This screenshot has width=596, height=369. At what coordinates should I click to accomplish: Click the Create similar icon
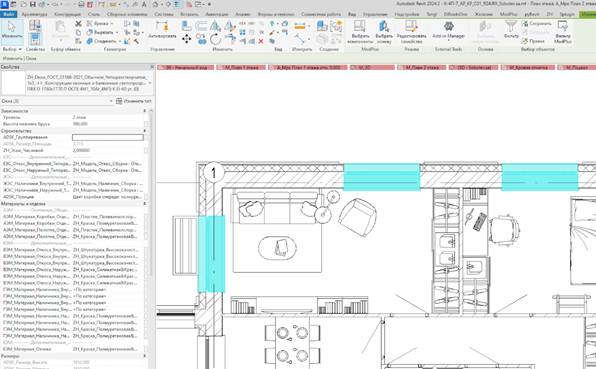[322, 26]
